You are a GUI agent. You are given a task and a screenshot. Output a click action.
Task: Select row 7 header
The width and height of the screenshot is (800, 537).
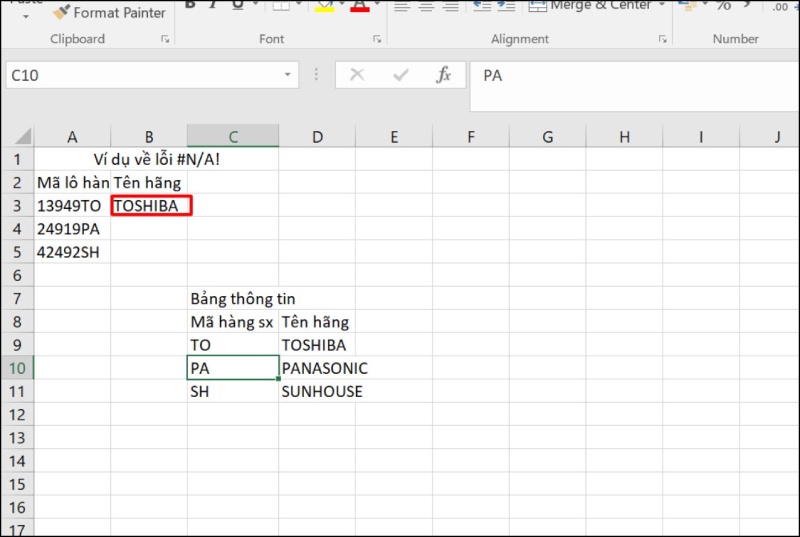click(x=16, y=298)
